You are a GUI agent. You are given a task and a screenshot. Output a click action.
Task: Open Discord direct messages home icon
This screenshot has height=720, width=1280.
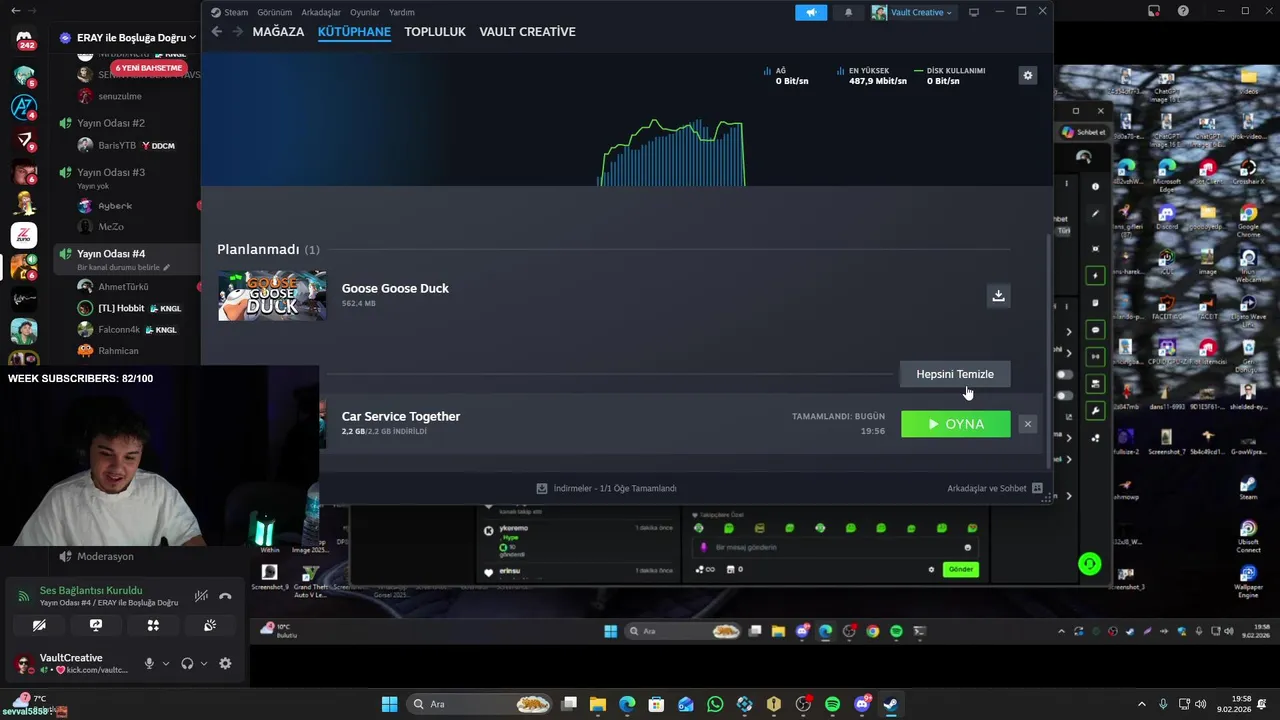pyautogui.click(x=24, y=38)
